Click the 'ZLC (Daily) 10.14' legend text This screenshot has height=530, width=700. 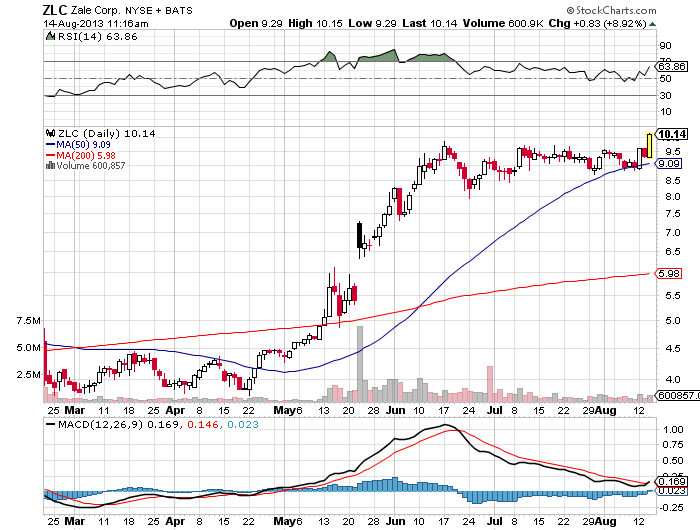pyautogui.click(x=107, y=133)
